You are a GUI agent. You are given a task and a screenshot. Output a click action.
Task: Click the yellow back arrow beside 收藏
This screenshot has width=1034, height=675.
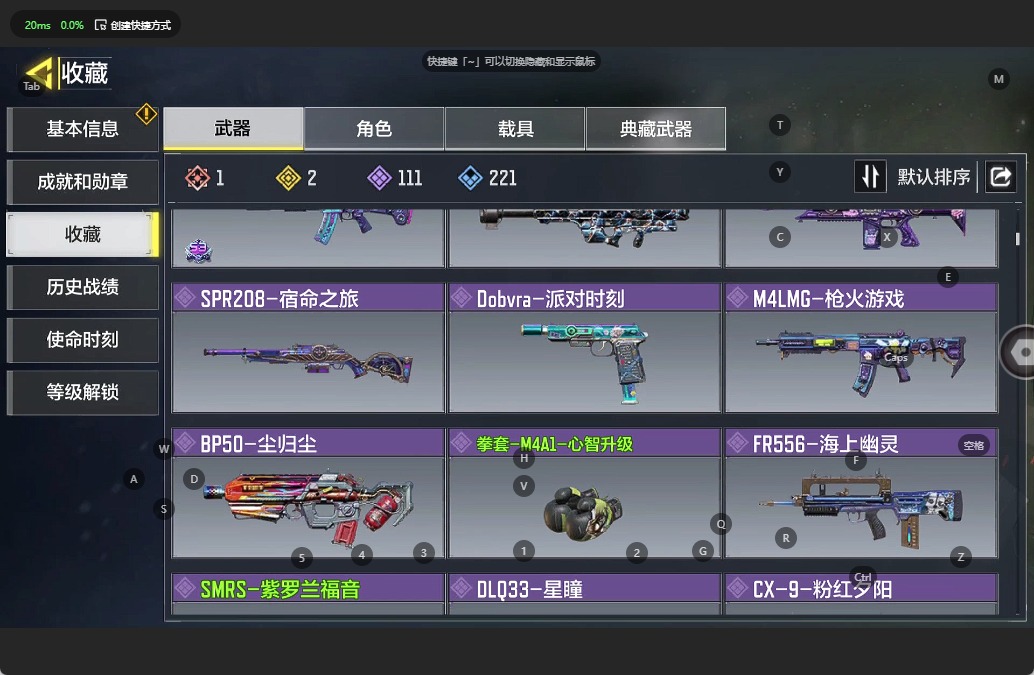coord(38,73)
